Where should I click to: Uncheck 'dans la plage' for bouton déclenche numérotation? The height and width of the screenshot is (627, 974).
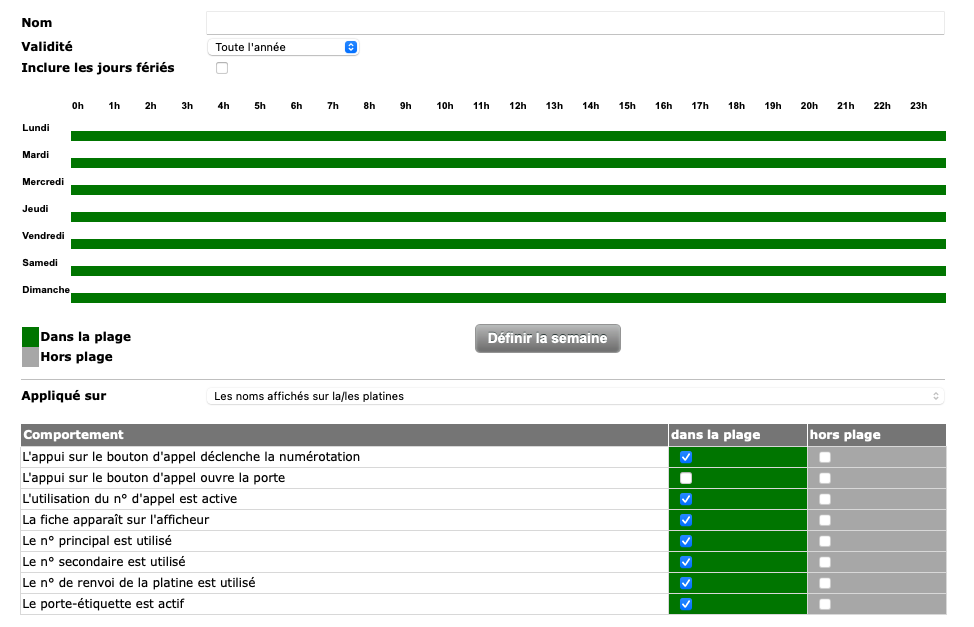(686, 457)
